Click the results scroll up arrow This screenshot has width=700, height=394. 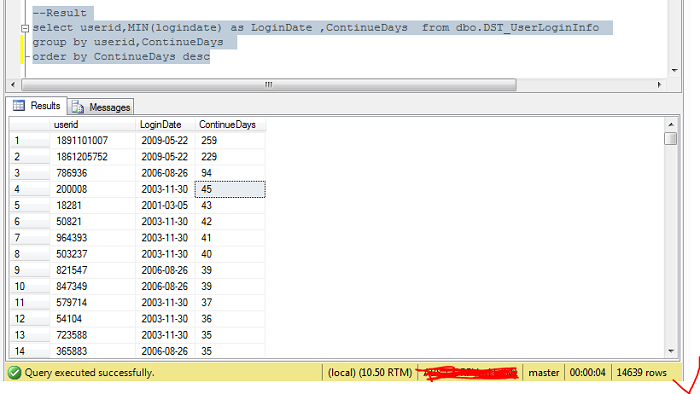click(x=671, y=124)
